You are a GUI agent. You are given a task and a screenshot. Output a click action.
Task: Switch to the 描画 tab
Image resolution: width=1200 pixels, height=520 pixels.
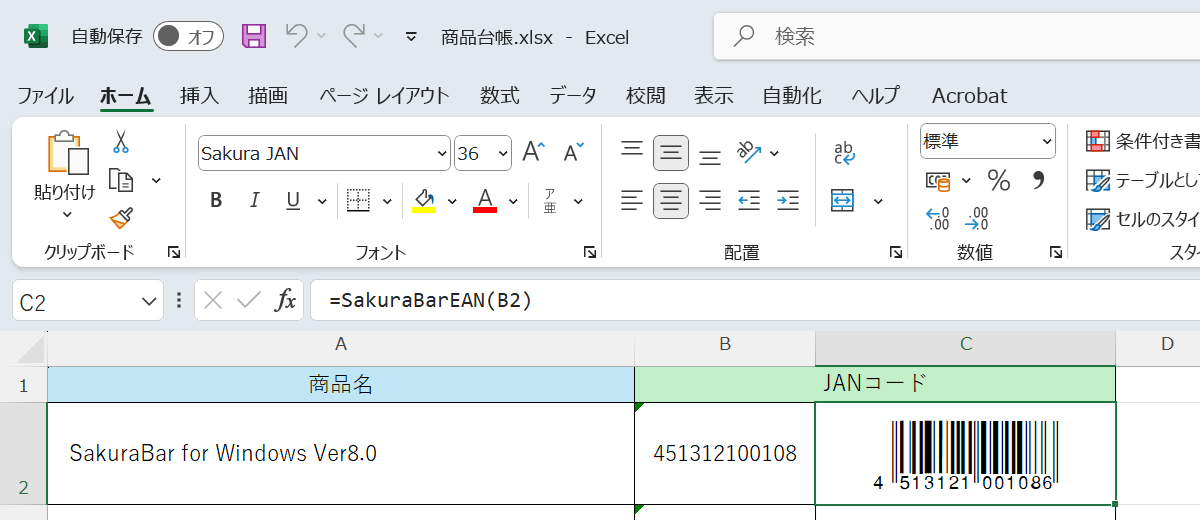[x=268, y=96]
